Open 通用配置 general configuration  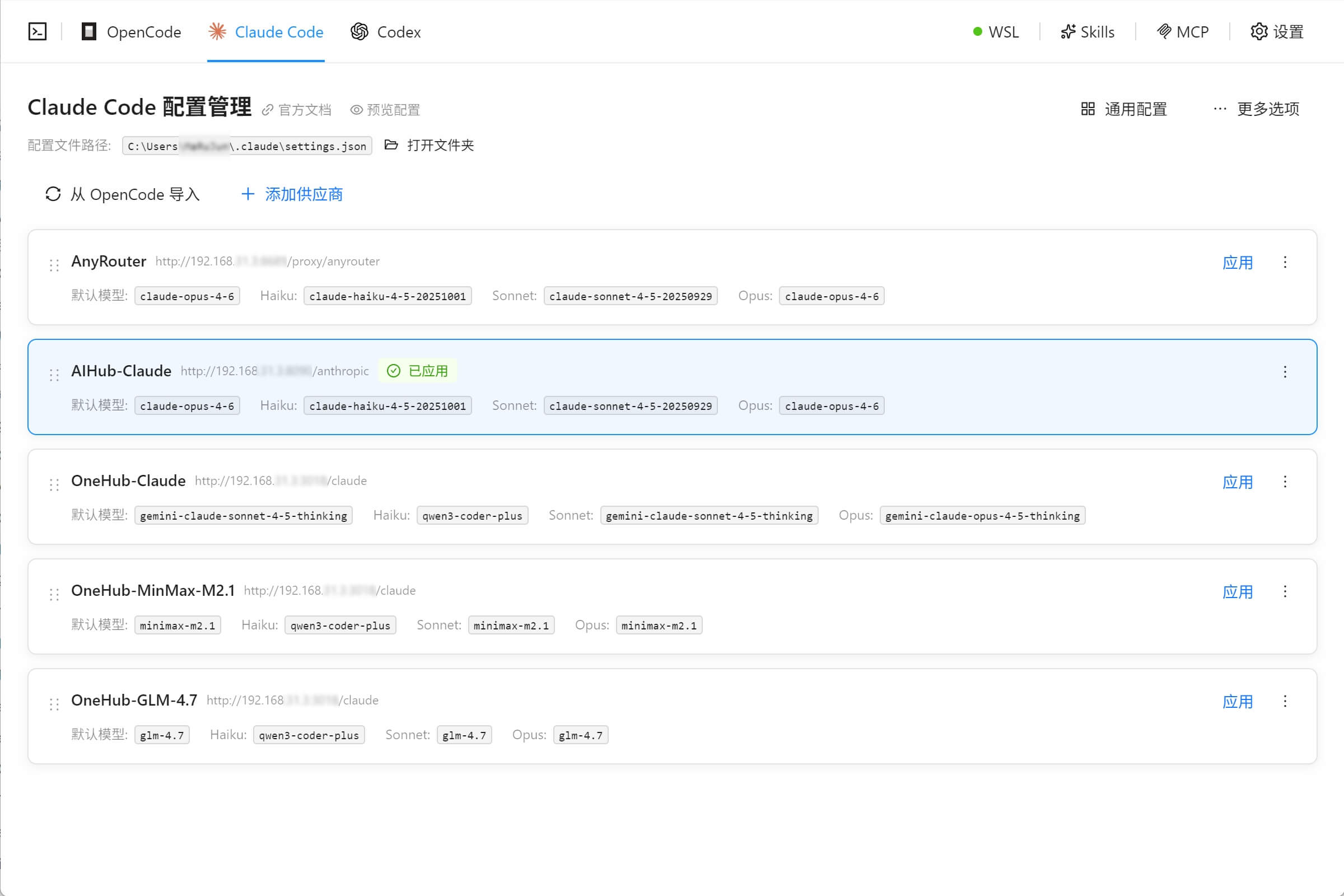click(x=1124, y=109)
